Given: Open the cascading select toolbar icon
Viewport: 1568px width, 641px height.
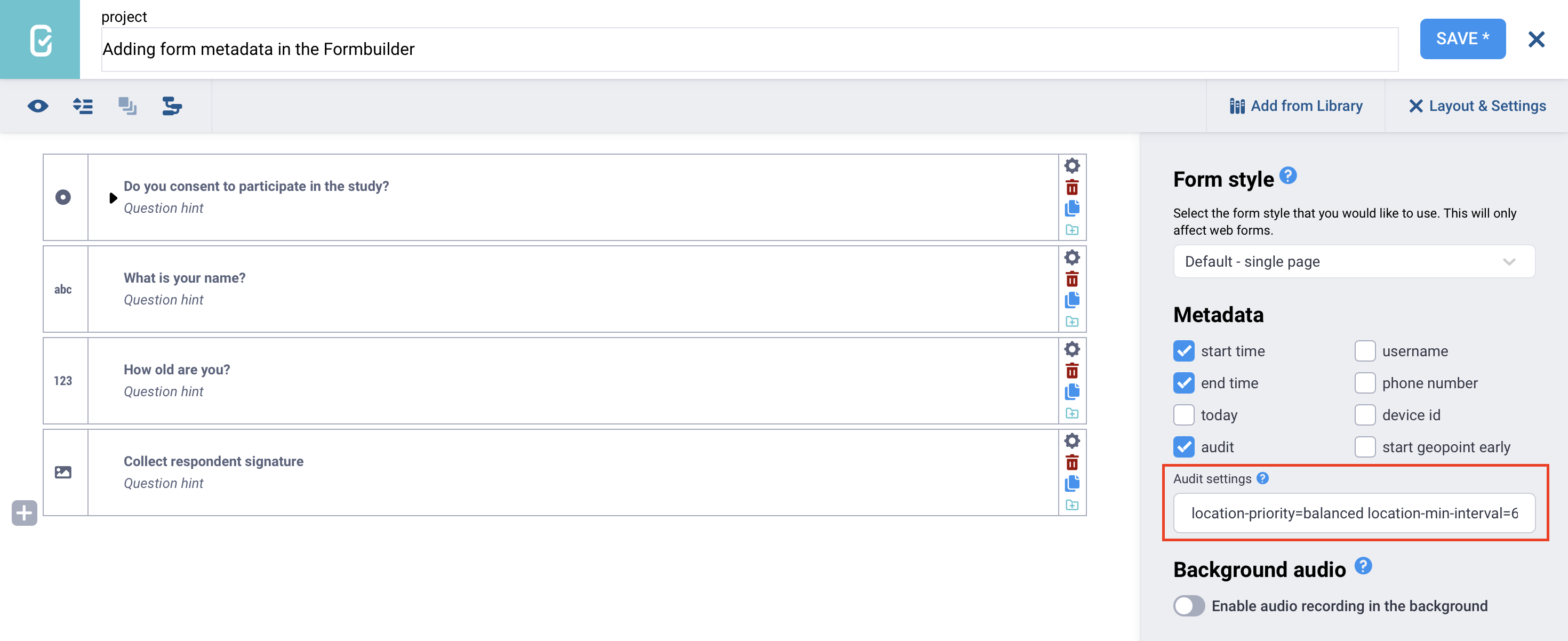Looking at the screenshot, I should (x=171, y=105).
